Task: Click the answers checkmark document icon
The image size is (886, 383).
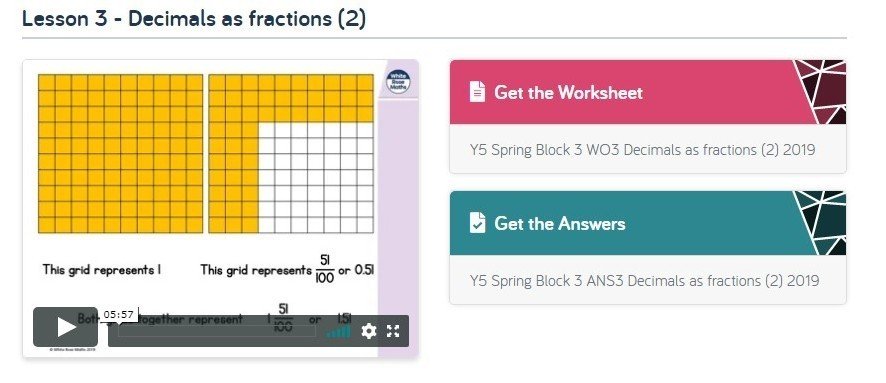Action: (x=477, y=223)
